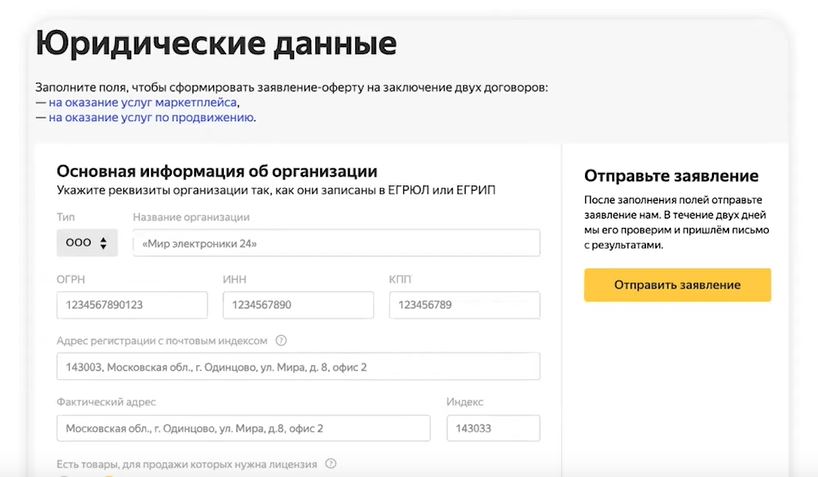Click the organization name input field
Viewport: 818px width, 477px height.
tap(336, 243)
